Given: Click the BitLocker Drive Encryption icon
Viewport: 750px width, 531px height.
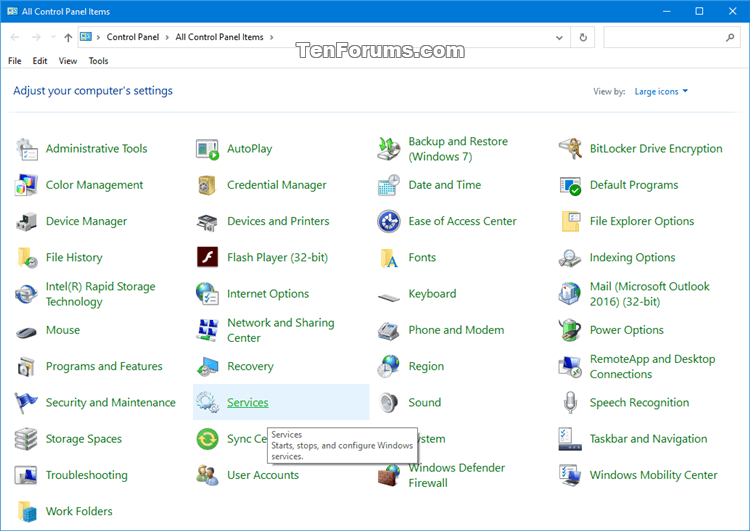Looking at the screenshot, I should tap(570, 149).
